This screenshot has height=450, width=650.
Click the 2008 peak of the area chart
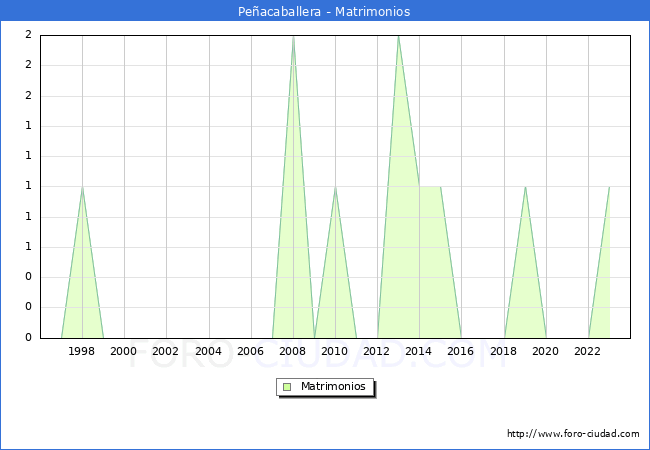[x=293, y=36]
